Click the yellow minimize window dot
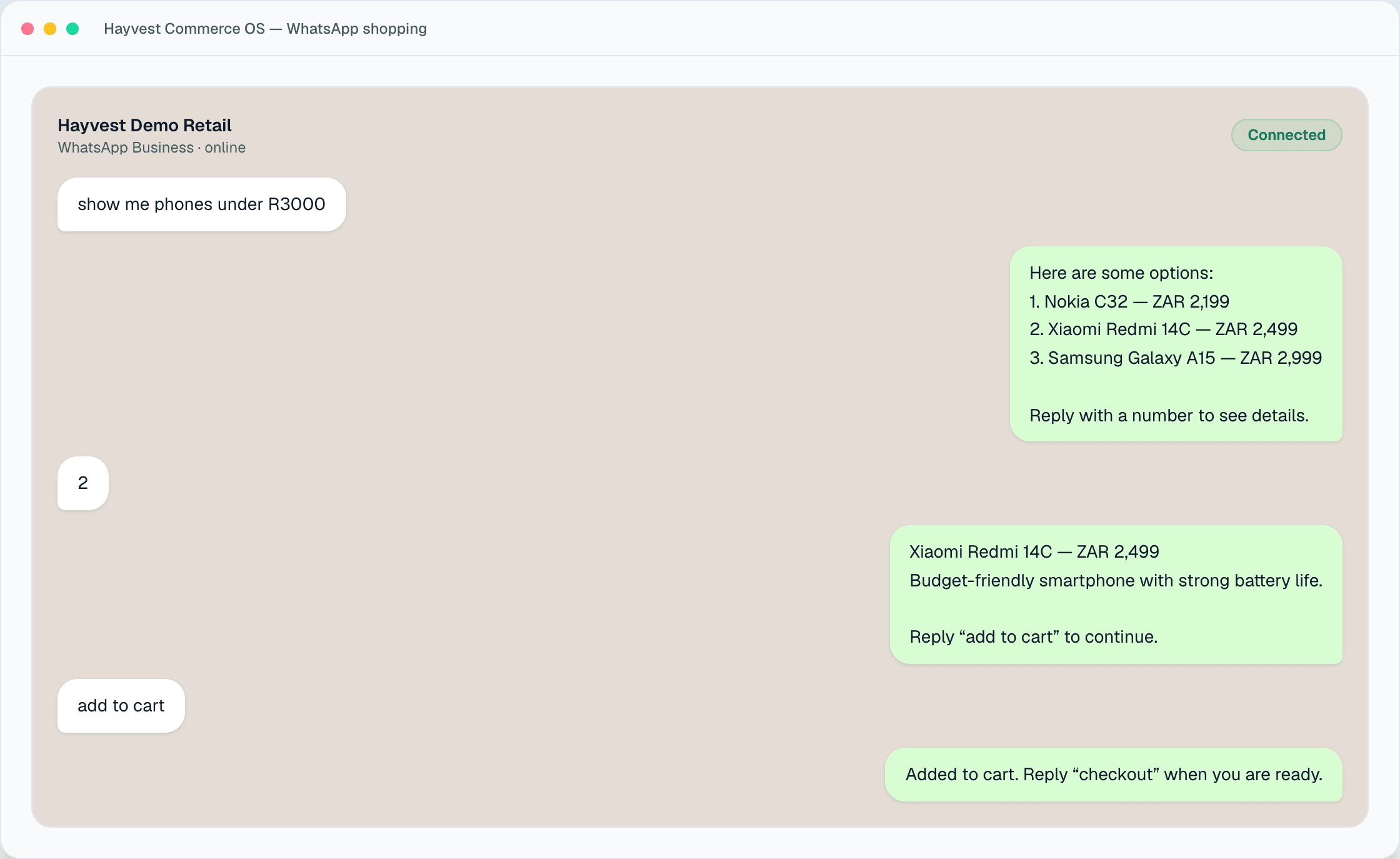Screen dimensions: 1400x859 tap(50, 29)
